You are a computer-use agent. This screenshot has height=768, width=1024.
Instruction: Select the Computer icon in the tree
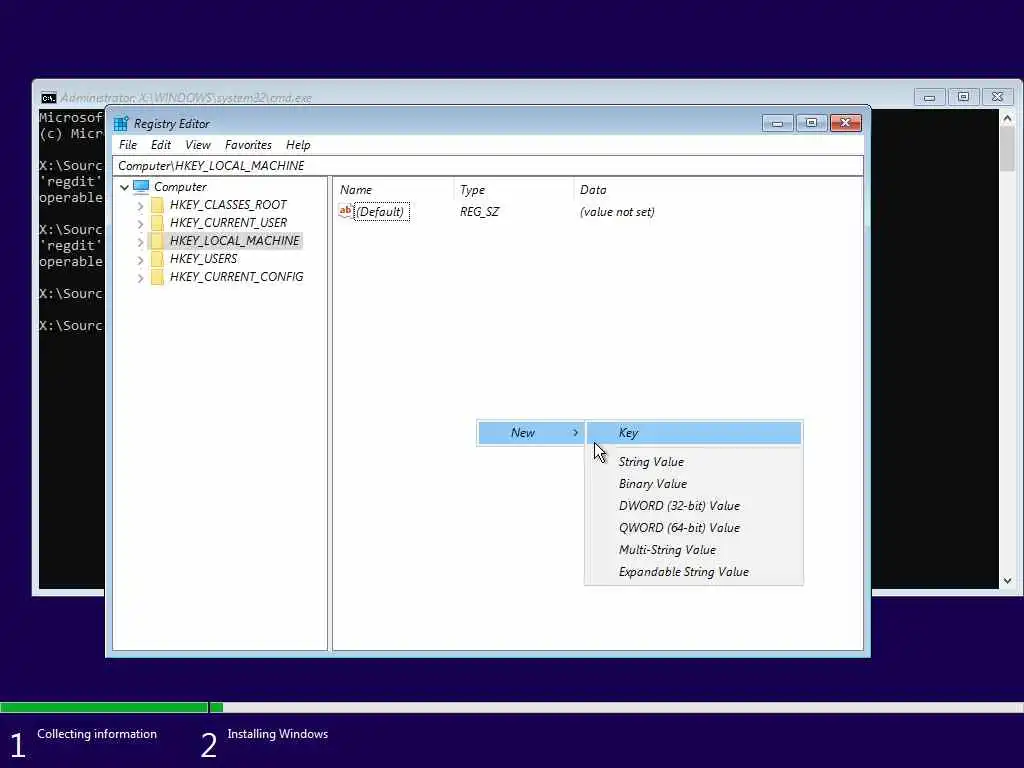(141, 187)
